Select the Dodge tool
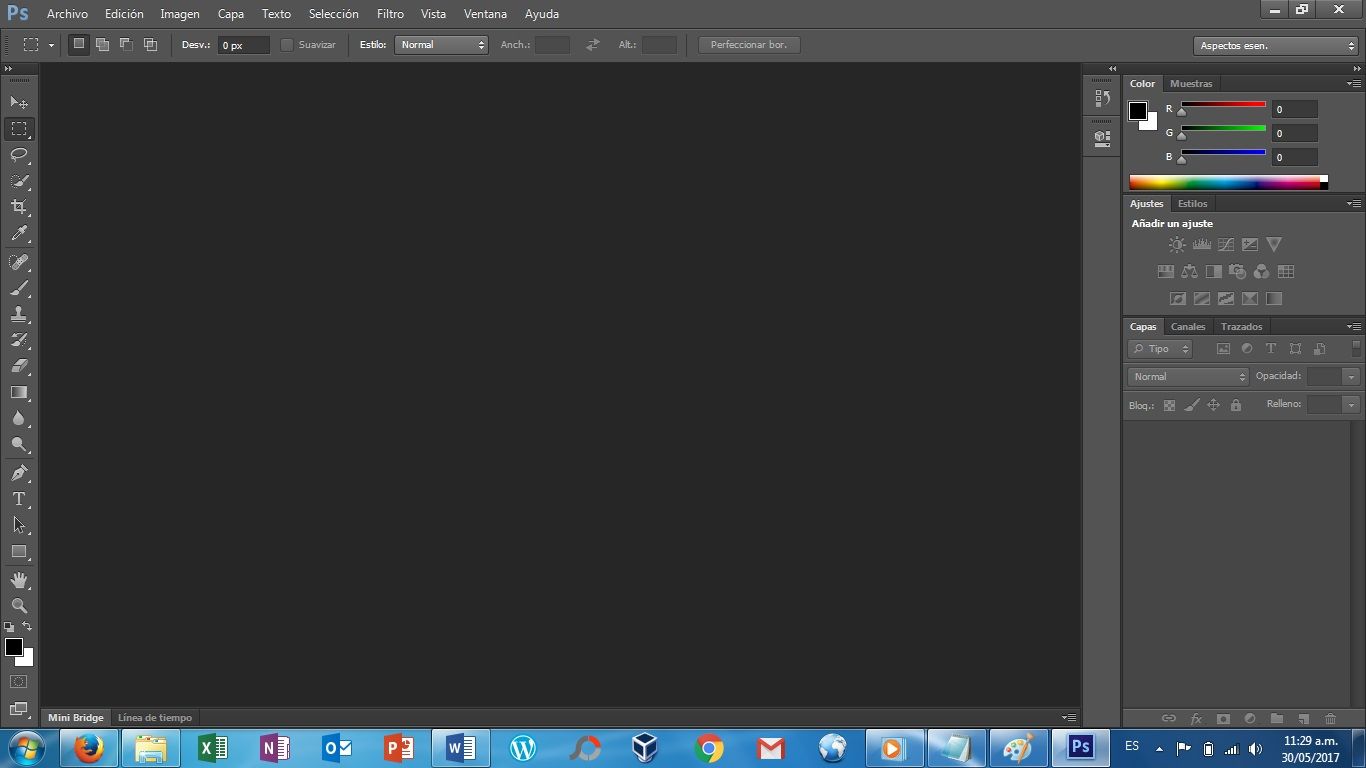Image resolution: width=1366 pixels, height=768 pixels. [19, 444]
